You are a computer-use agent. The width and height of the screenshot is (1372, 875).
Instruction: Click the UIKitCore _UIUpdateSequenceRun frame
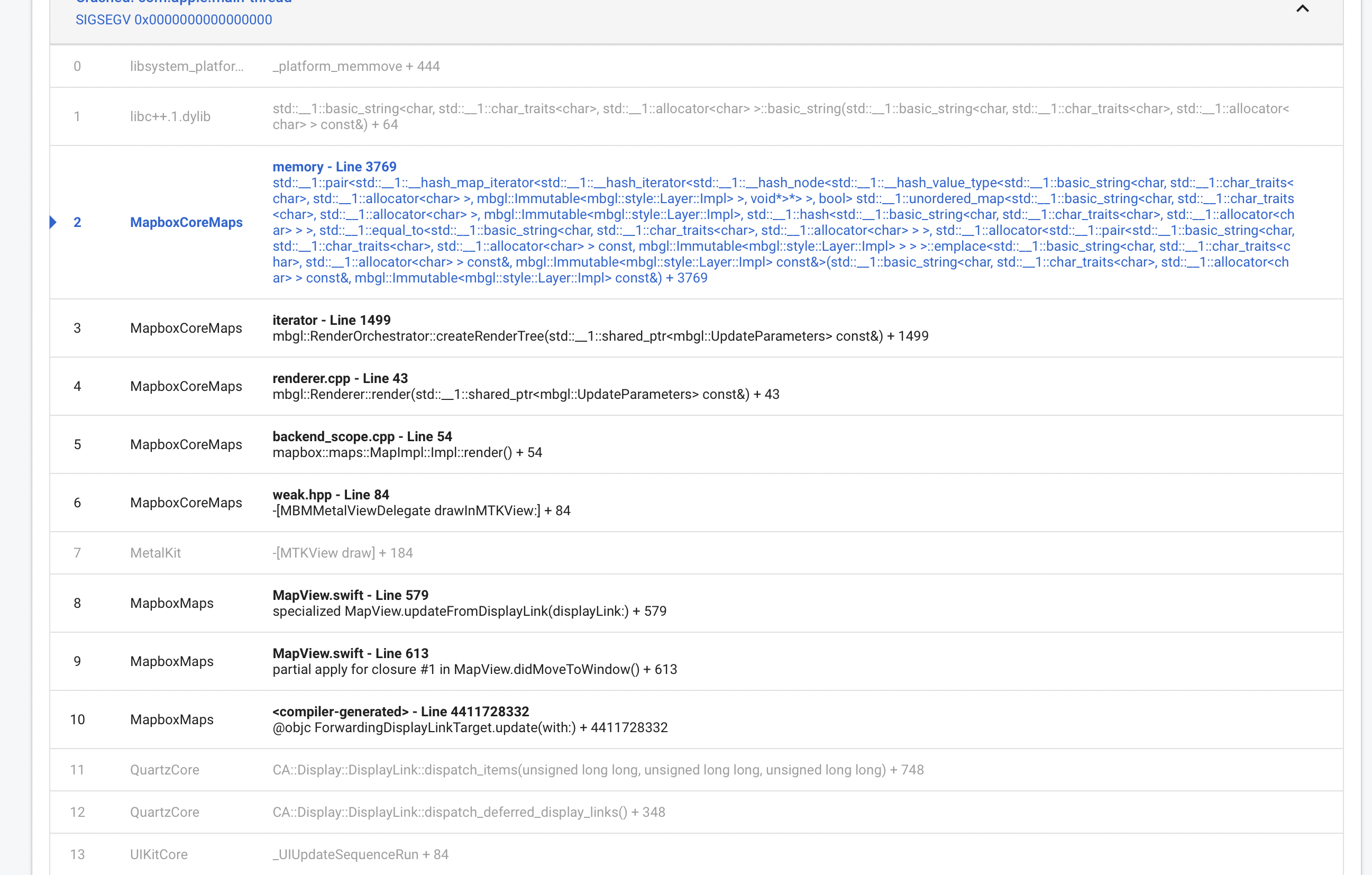click(x=360, y=854)
